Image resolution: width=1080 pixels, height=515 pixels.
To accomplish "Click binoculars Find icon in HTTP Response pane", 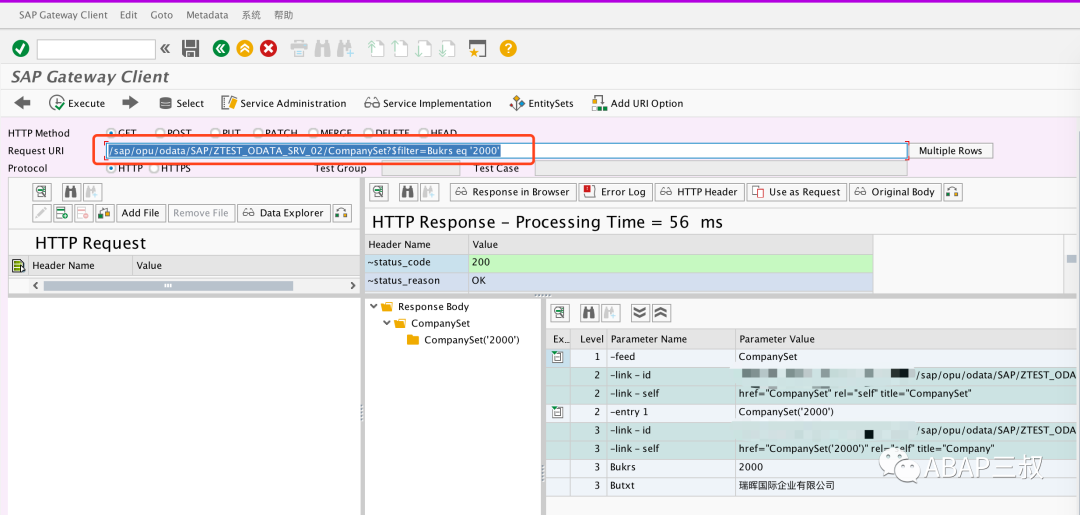I will tap(408, 191).
